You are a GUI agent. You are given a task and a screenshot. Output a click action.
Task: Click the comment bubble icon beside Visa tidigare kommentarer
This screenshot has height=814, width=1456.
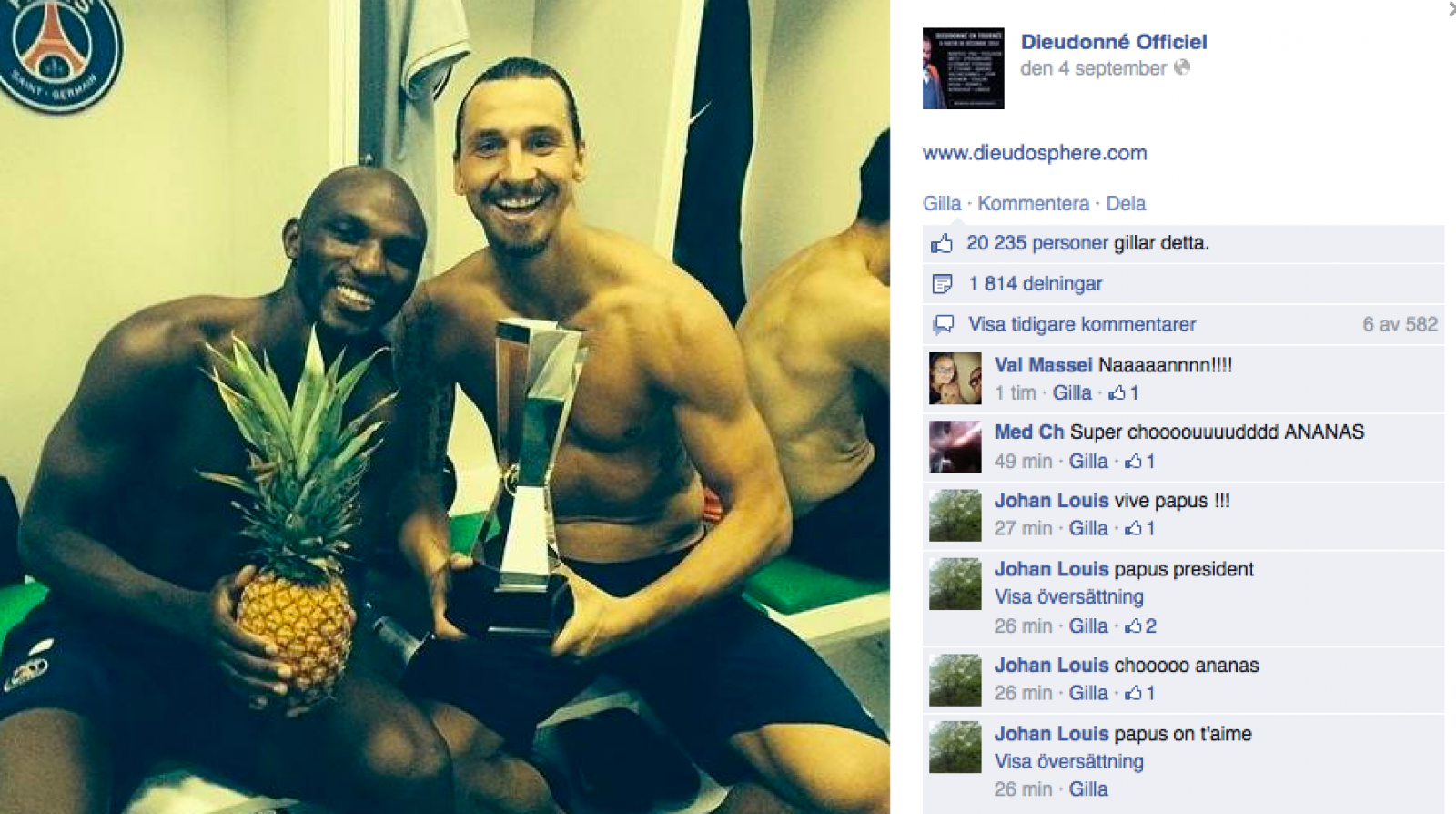point(943,324)
